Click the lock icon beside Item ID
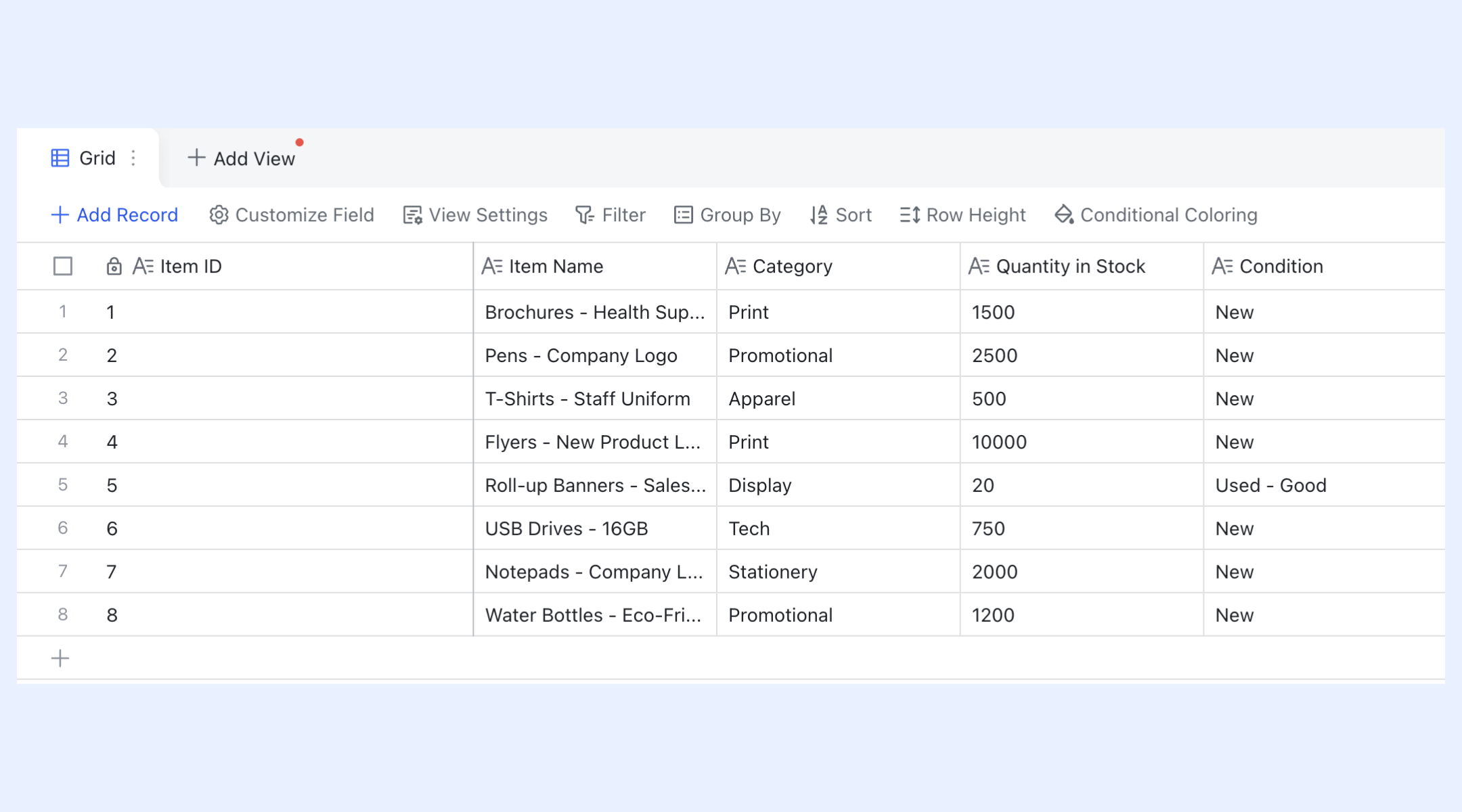1462x812 pixels. (x=114, y=267)
